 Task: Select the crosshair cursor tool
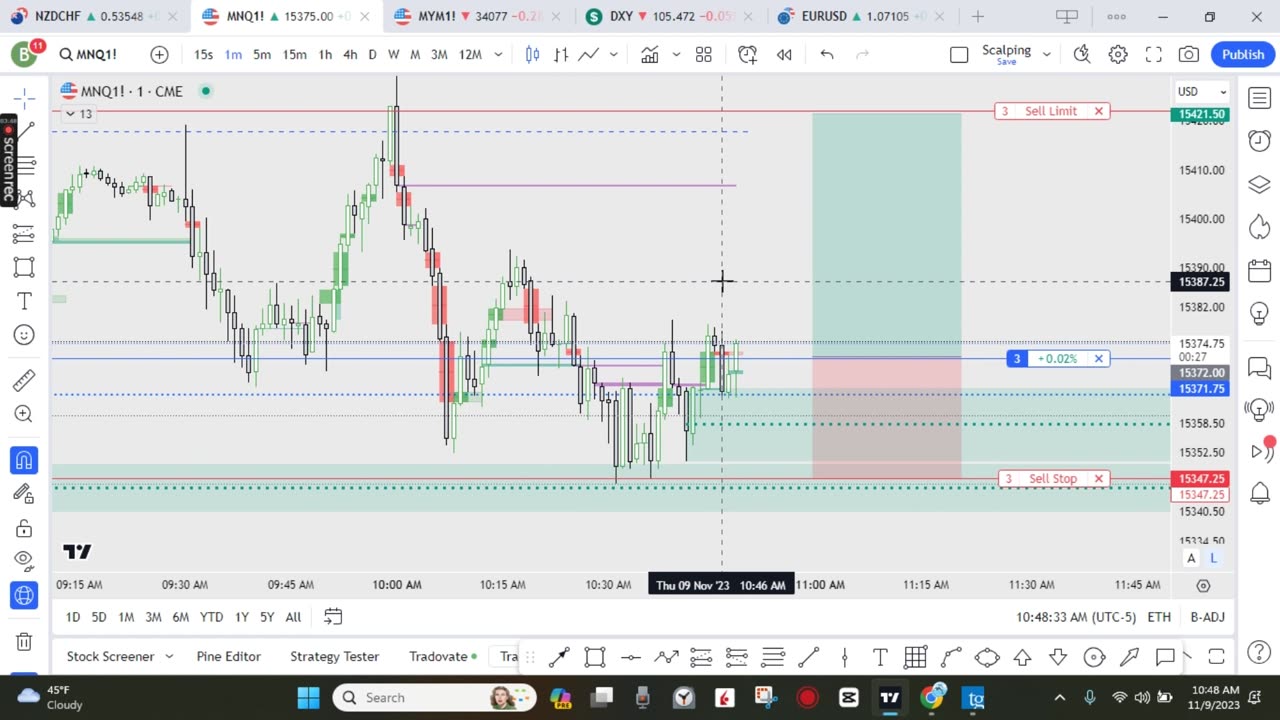click(x=25, y=97)
